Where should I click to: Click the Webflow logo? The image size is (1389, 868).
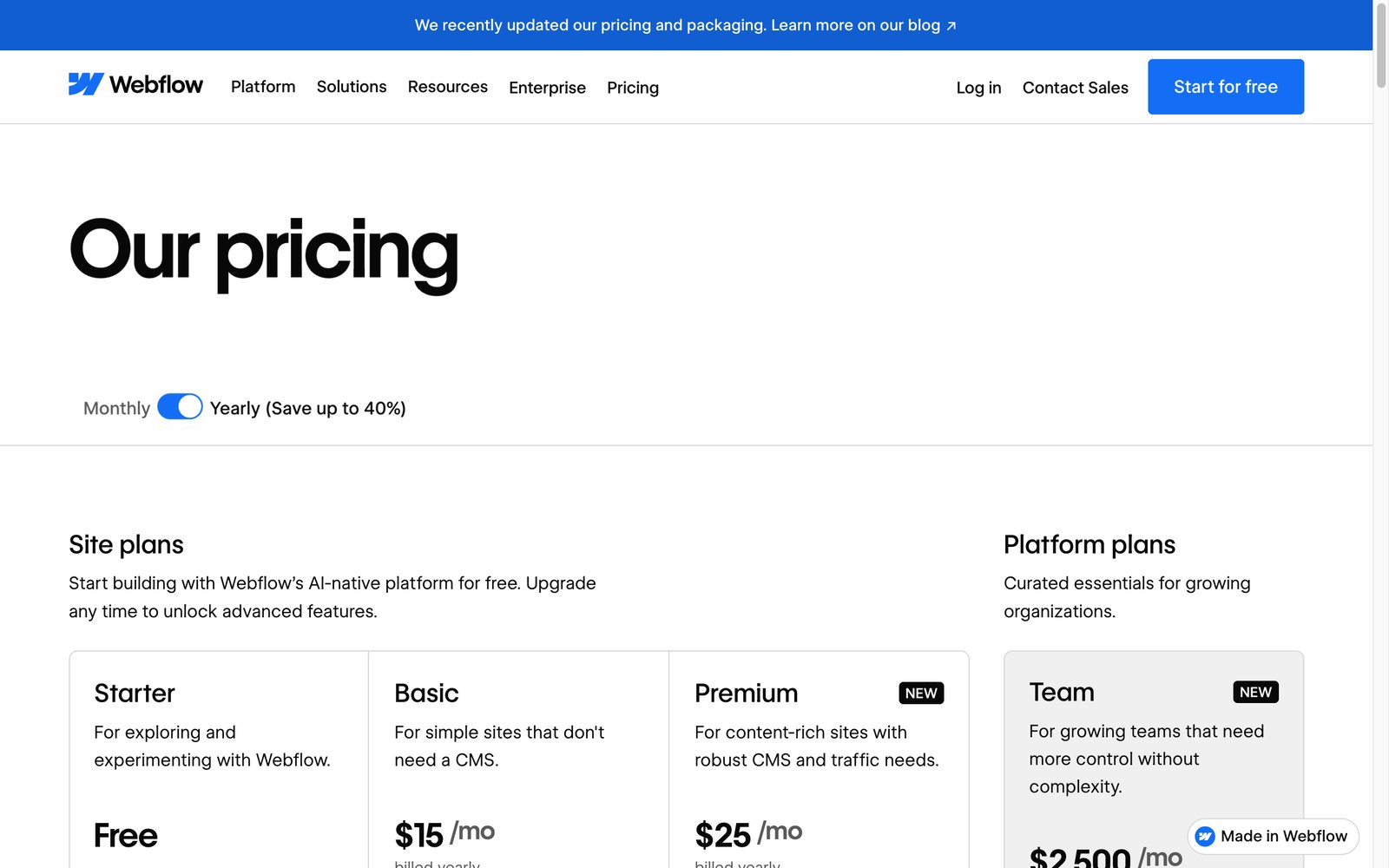point(135,84)
